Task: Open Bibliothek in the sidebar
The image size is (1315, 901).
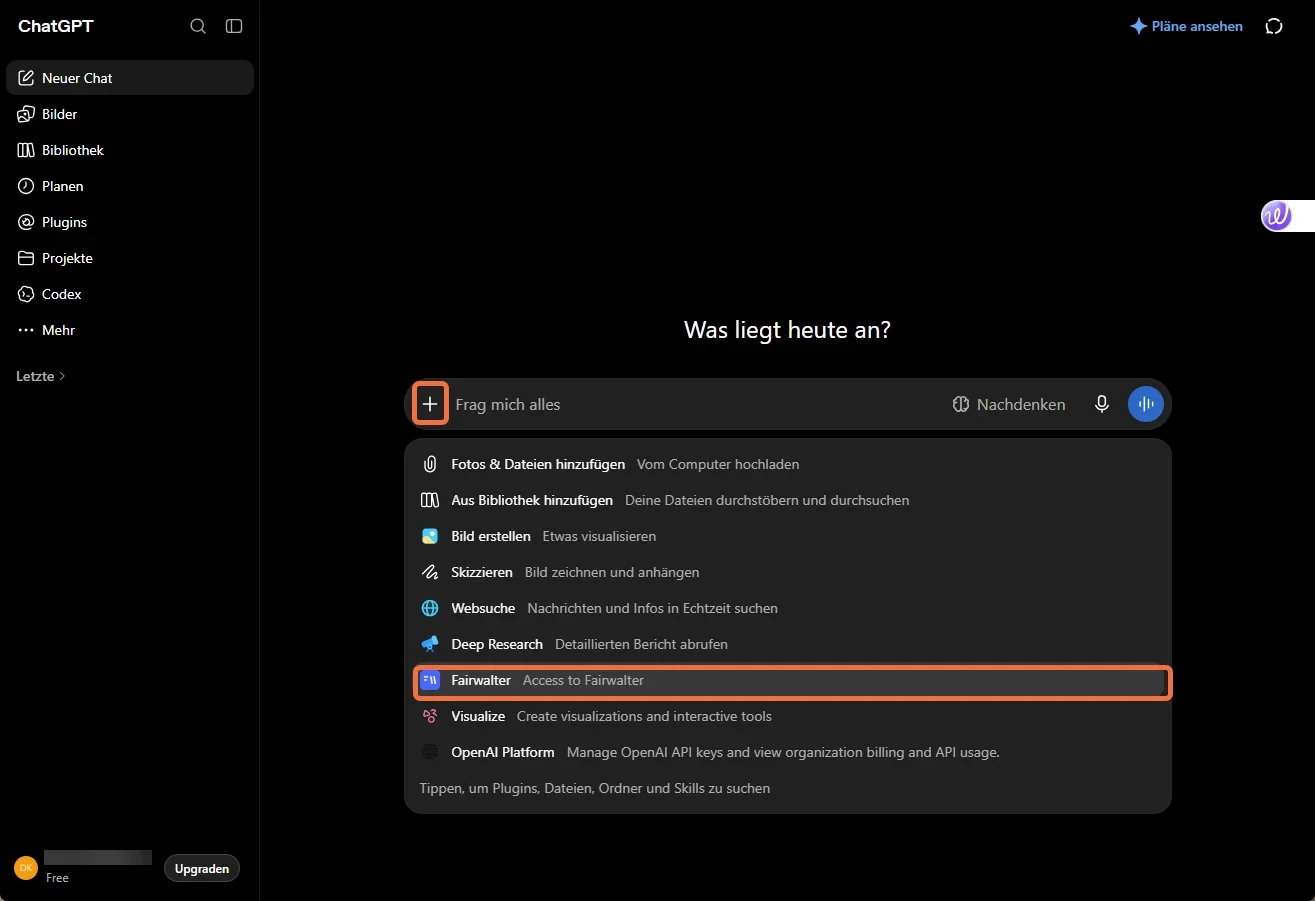Action: point(130,150)
